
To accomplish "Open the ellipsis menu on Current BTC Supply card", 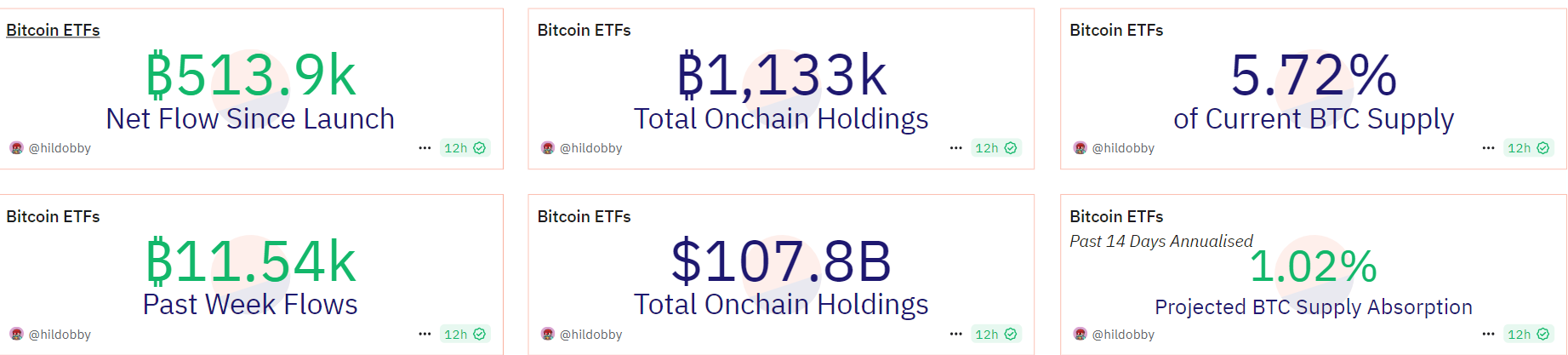I will point(1488,148).
